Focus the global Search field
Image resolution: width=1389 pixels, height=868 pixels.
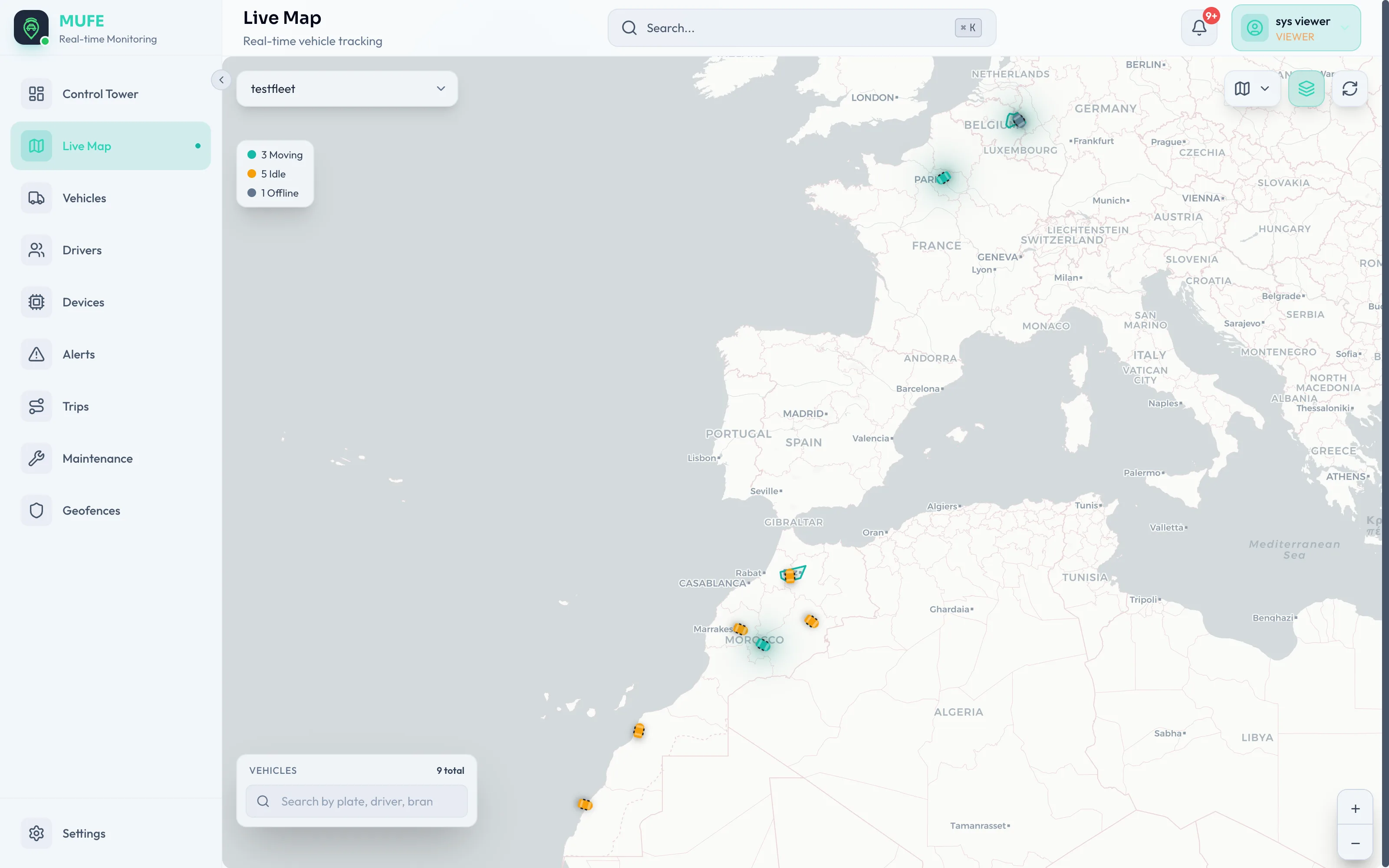802,27
